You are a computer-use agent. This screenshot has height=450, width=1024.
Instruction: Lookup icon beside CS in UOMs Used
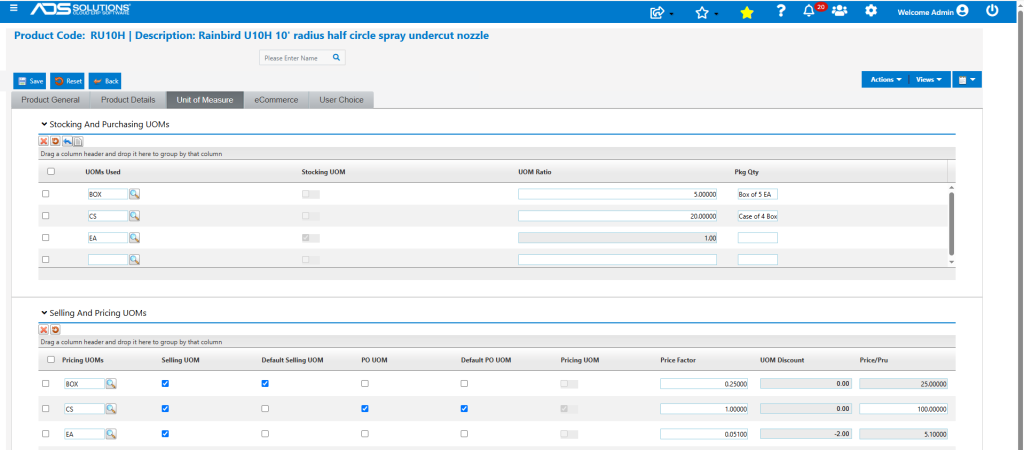[135, 216]
